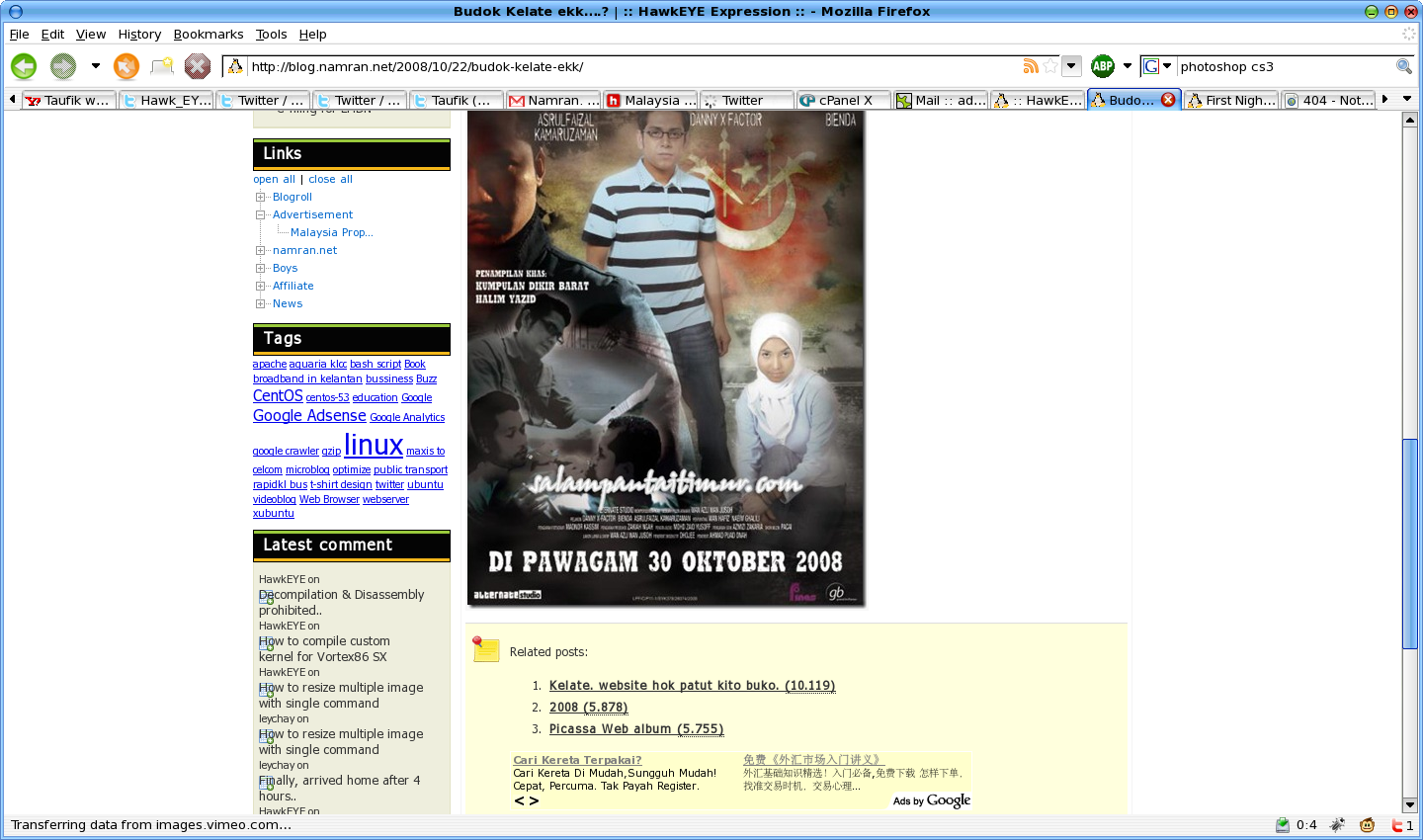Click the RSS feed icon in address bar

1031,66
